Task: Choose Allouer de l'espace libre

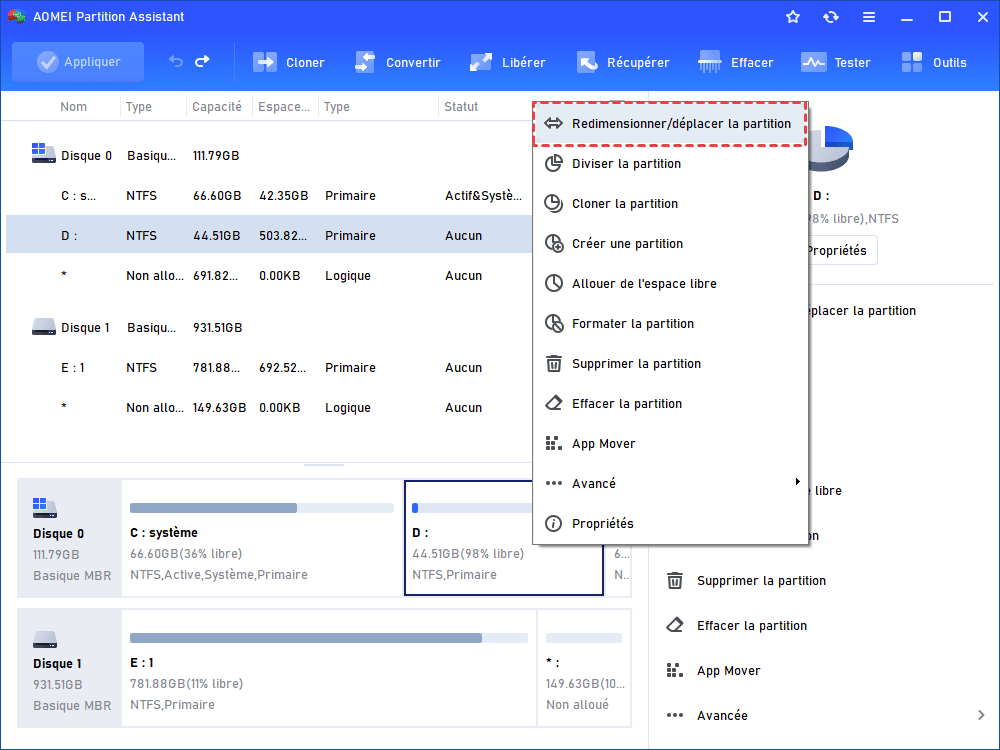Action: coord(670,284)
